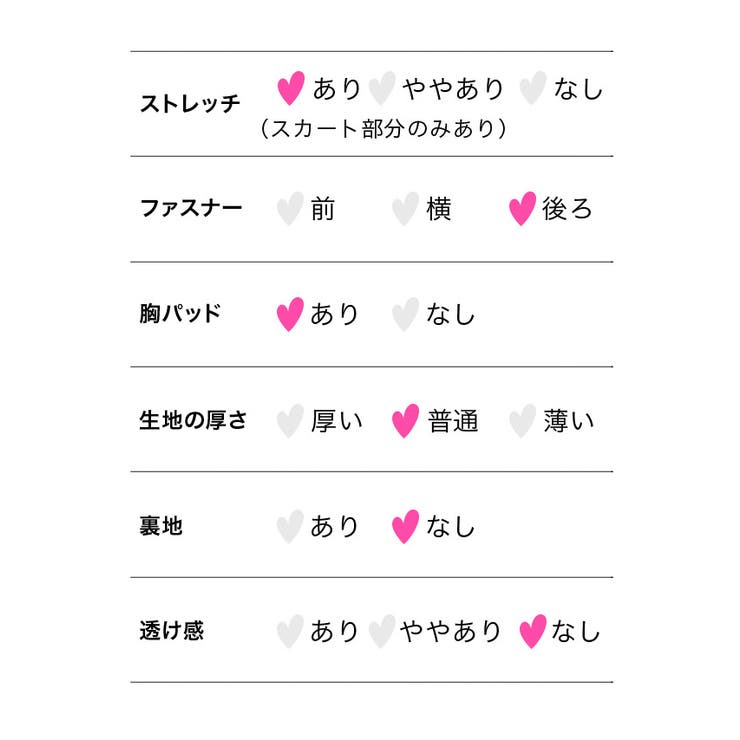Select the pink heart for 裏地 なし
740x740 pixels.
(405, 527)
